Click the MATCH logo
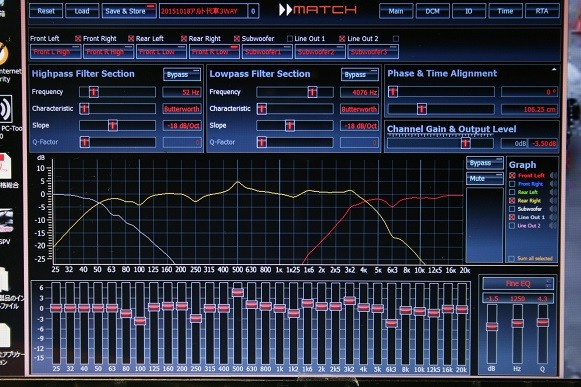Screen dimensions: 581x387 pyautogui.click(x=318, y=10)
